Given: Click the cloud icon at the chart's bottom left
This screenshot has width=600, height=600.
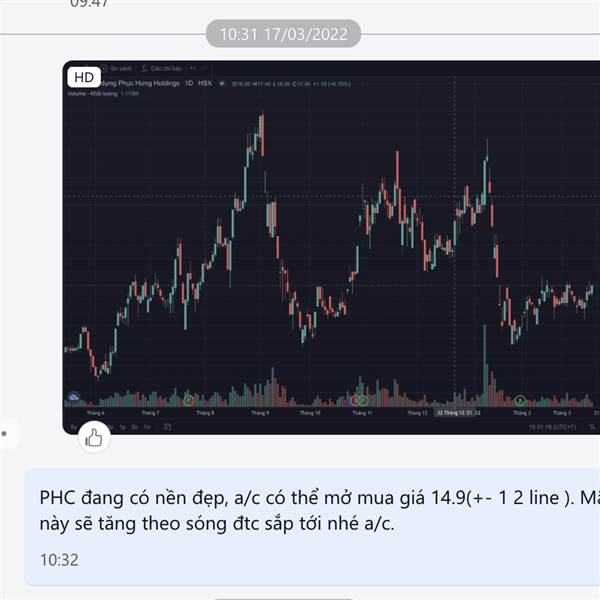Looking at the screenshot, I should pos(73,397).
